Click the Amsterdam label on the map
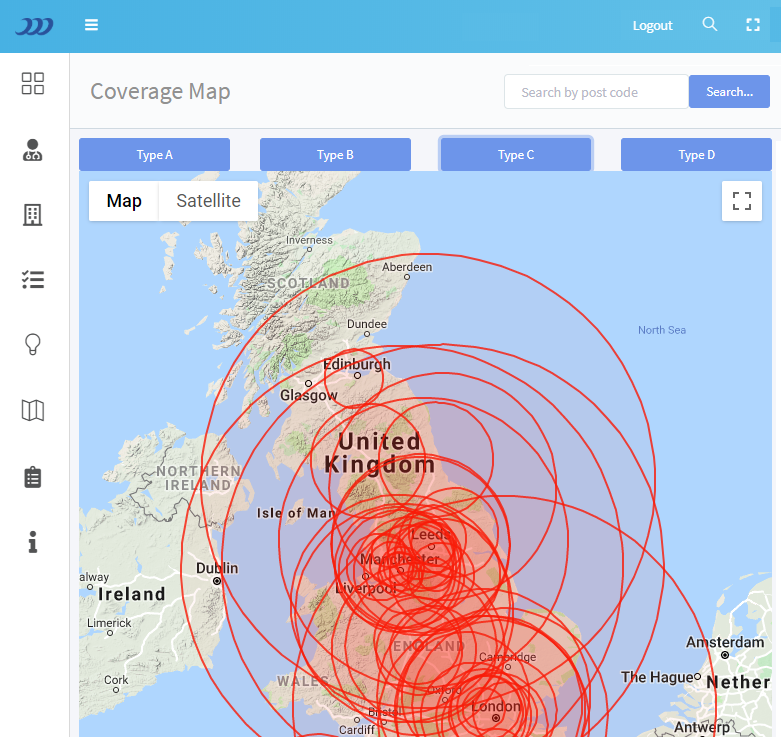Viewport: 781px width, 737px height. (725, 642)
